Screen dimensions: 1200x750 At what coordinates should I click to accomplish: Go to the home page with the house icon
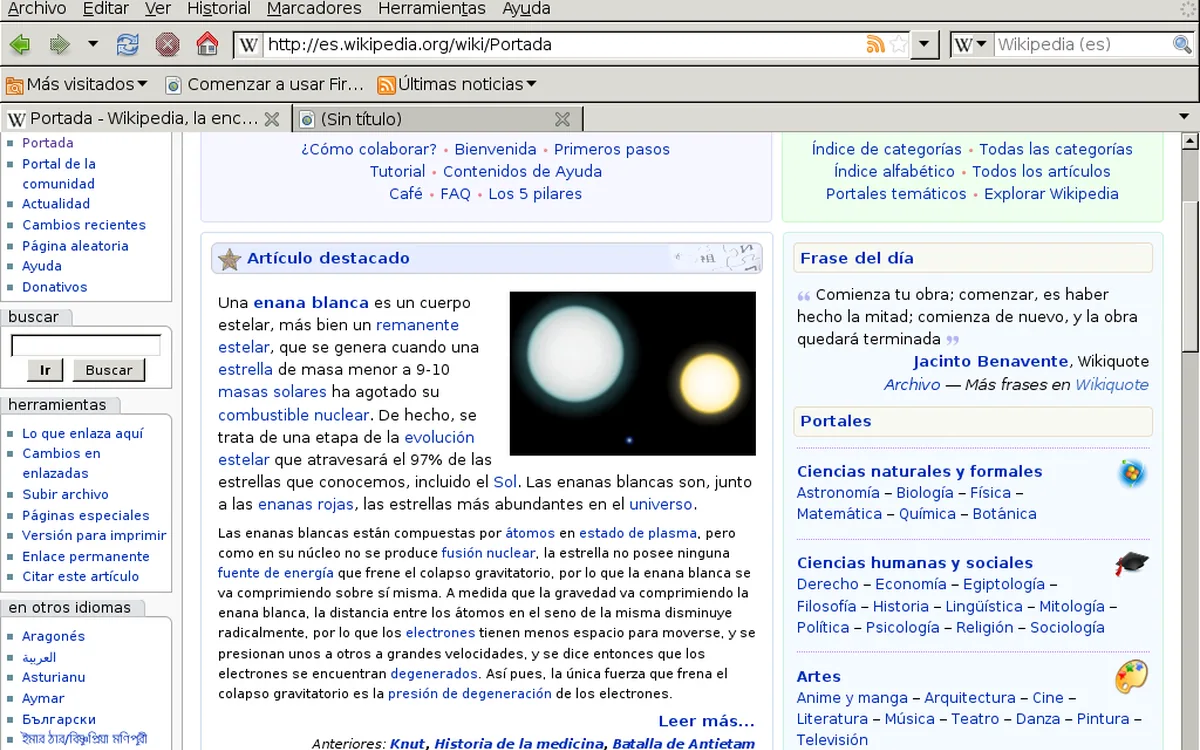pyautogui.click(x=207, y=44)
